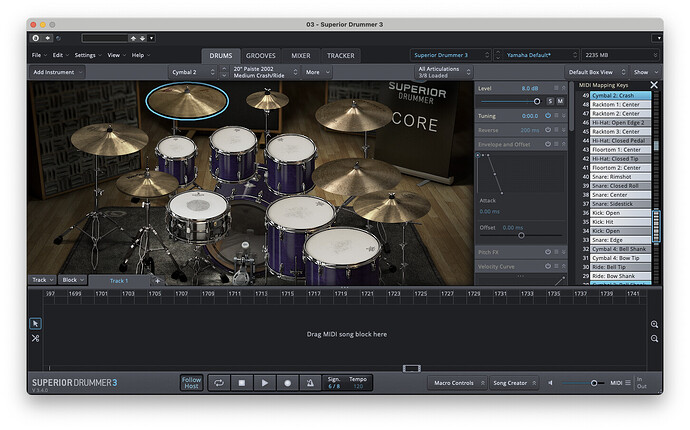Viewport: 690px width, 430px height.
Task: Toggle the Reverse power switch
Action: pyautogui.click(x=548, y=130)
